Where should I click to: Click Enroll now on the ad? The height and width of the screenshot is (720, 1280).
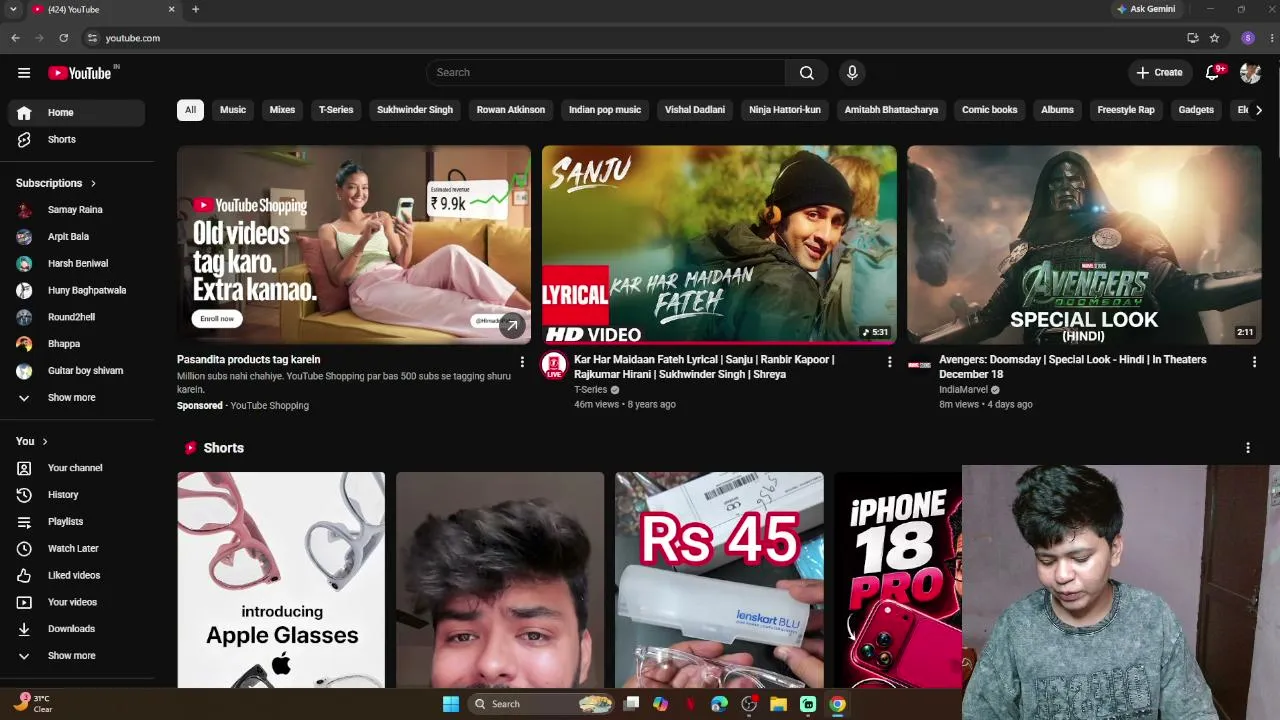click(x=217, y=319)
